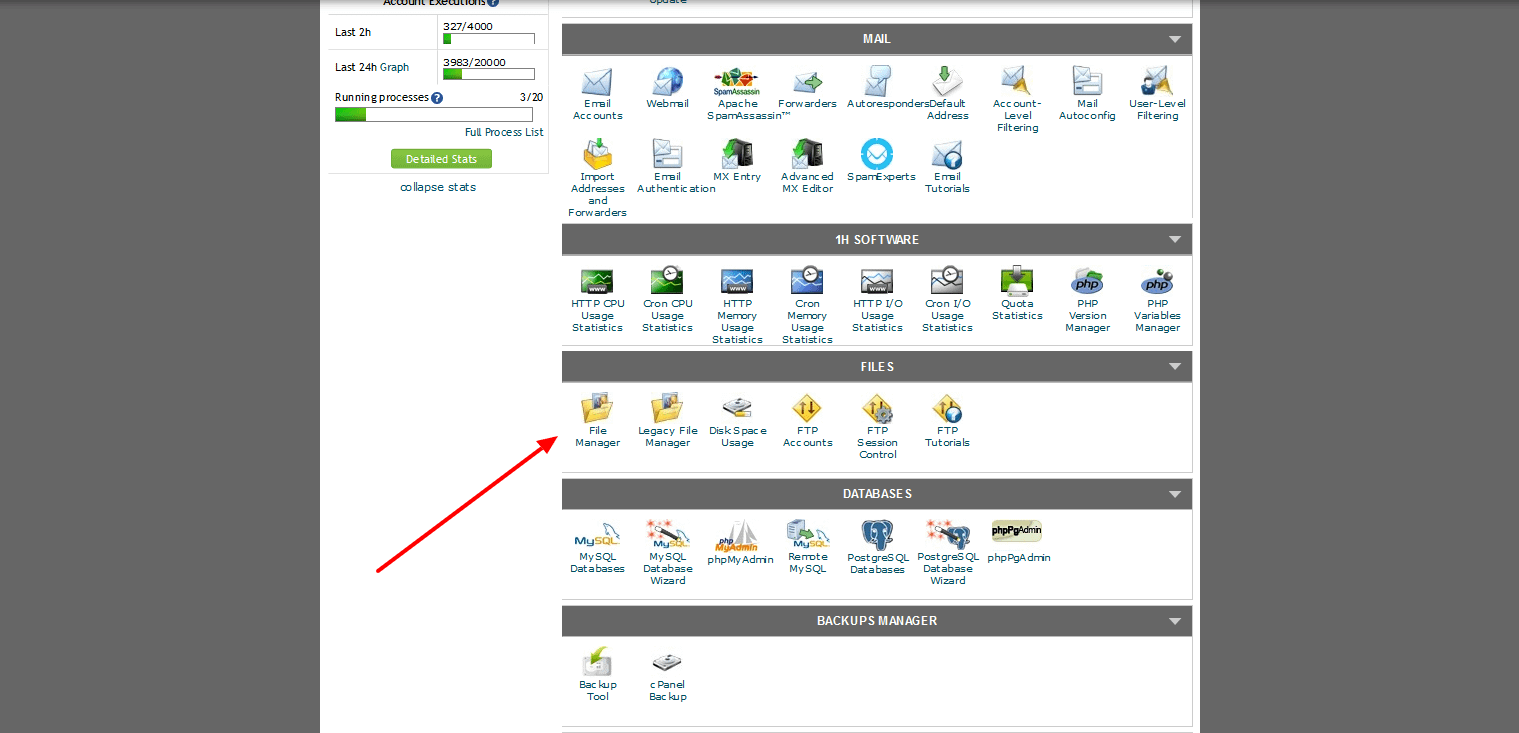The image size is (1519, 733).
Task: Open User-Level Filtering
Action: point(1157,94)
